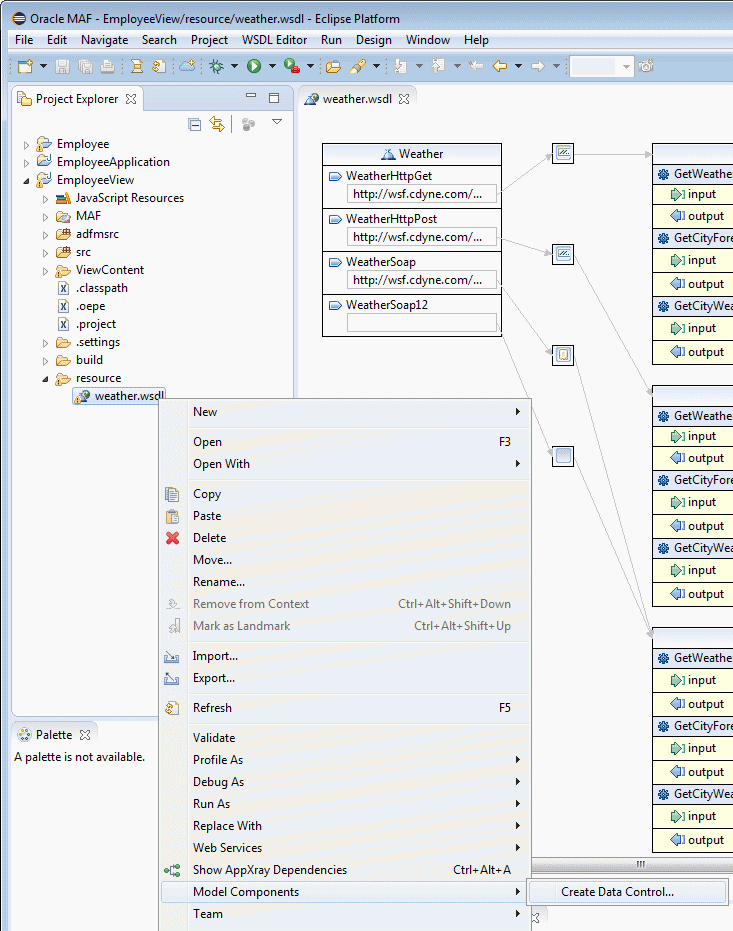Click Collapse All in Project Explorer
Screen dimensions: 733x931
195,124
